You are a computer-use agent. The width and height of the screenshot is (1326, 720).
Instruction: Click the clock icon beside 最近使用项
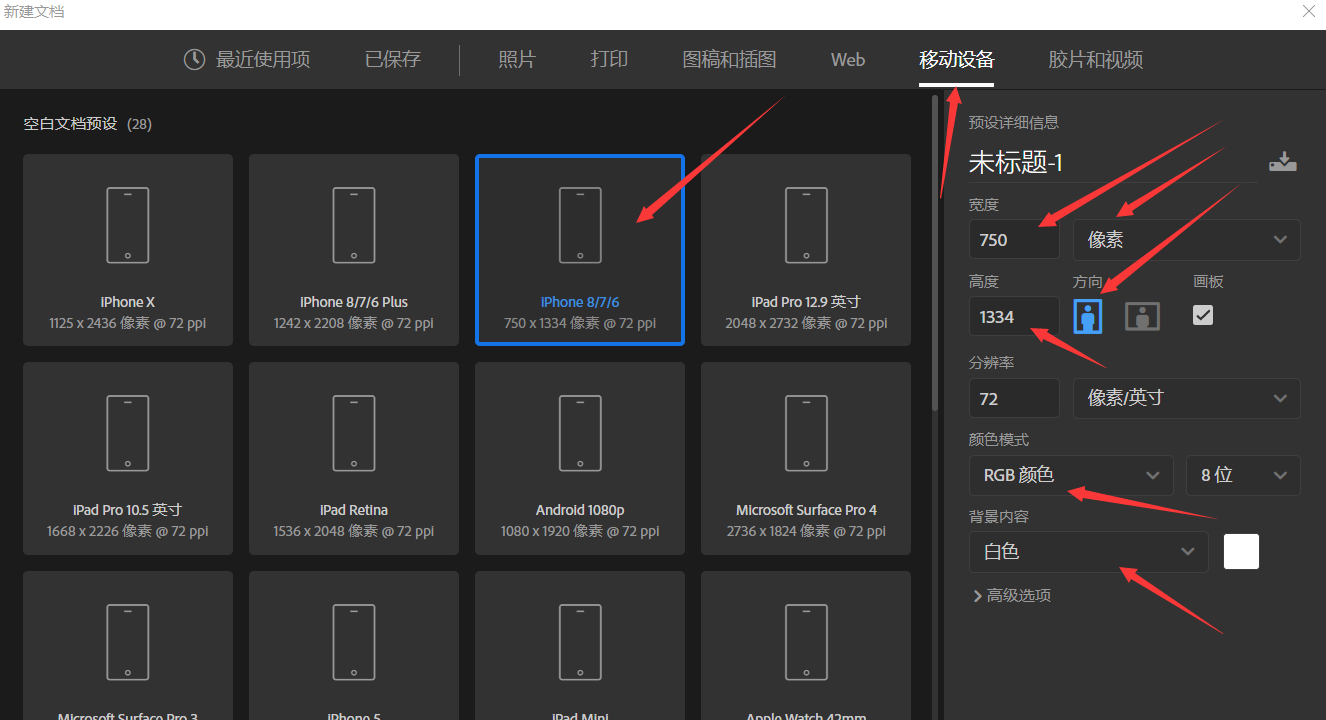(x=194, y=59)
